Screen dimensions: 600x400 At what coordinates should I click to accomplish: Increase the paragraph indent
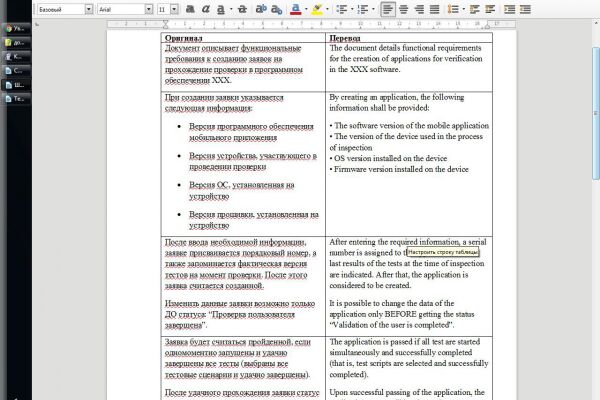[509, 9]
